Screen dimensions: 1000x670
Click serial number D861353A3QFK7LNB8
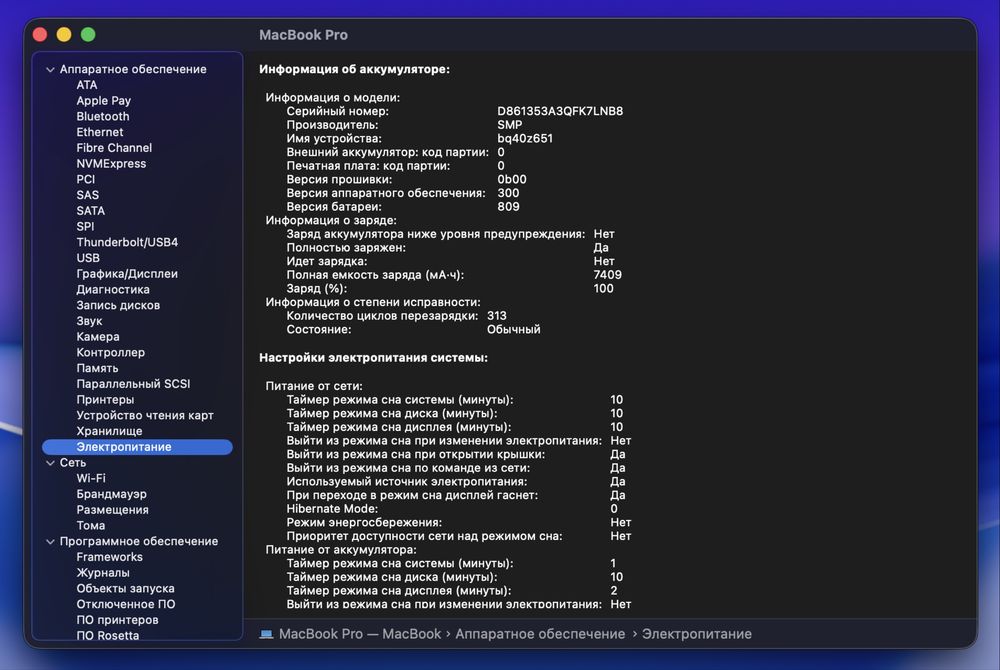click(x=560, y=111)
